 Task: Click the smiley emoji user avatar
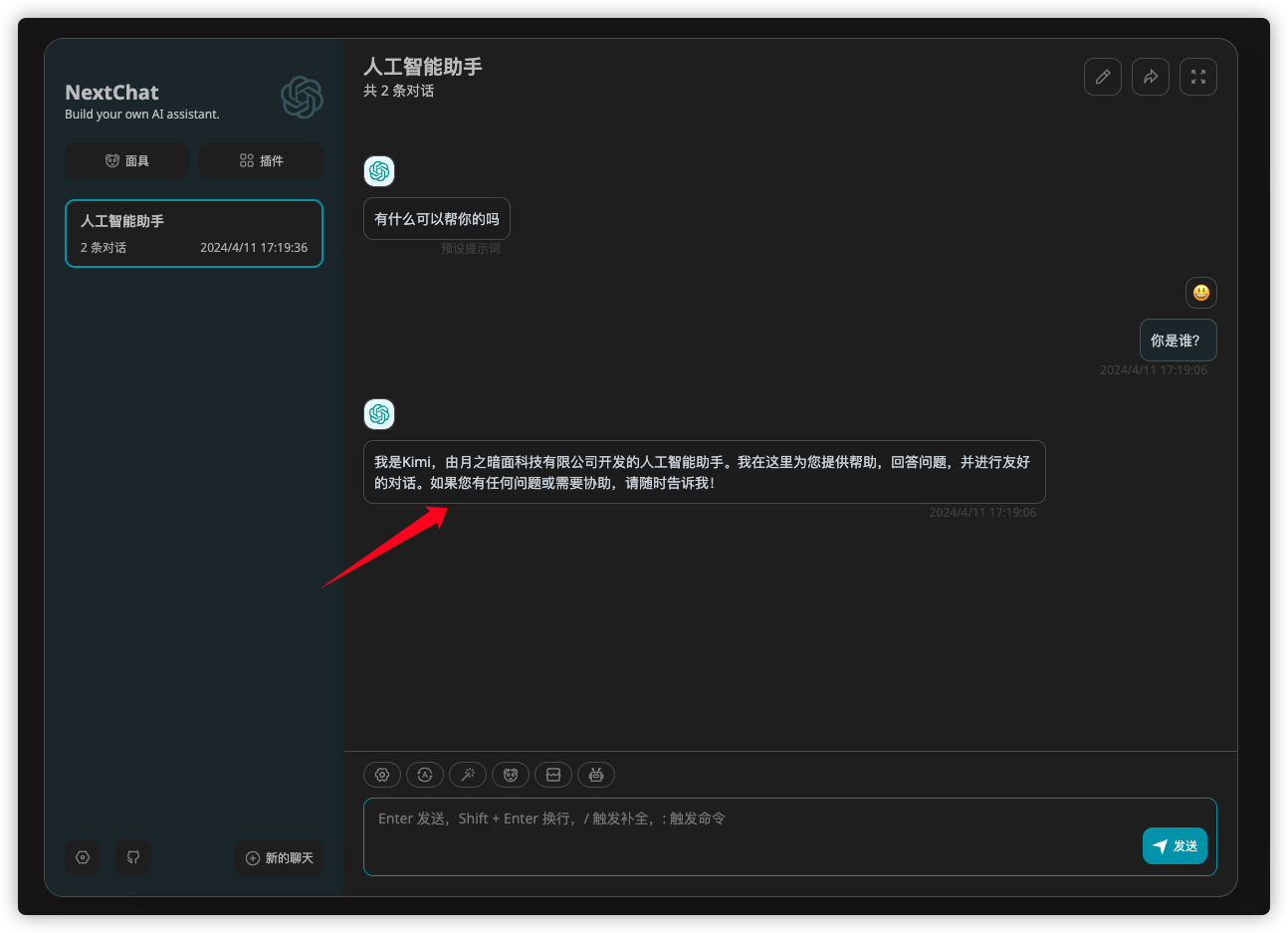[1201, 293]
